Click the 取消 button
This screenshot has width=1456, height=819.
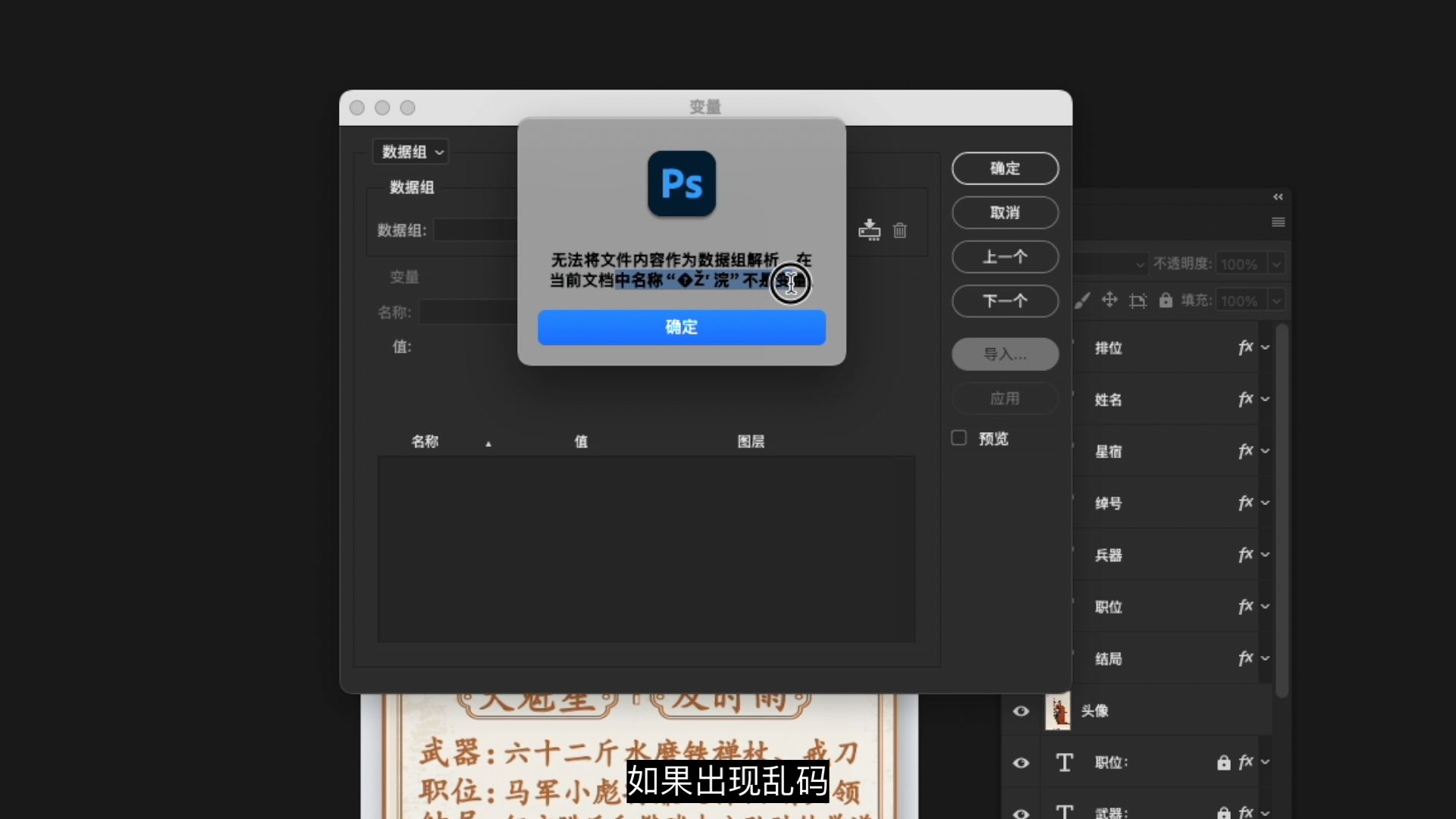1005,212
